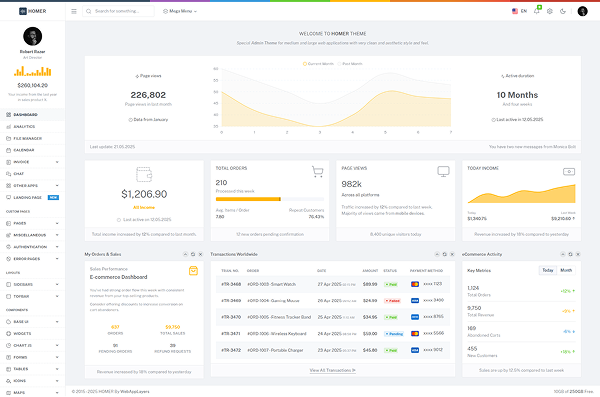This screenshot has height=397, width=600.
Task: Click the Page Views monitor icon
Action: [x=443, y=172]
